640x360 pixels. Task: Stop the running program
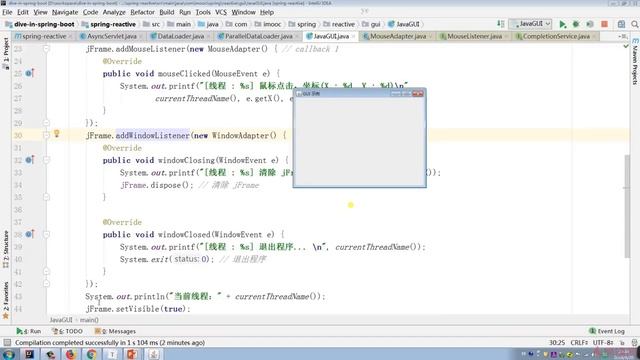pos(604,24)
